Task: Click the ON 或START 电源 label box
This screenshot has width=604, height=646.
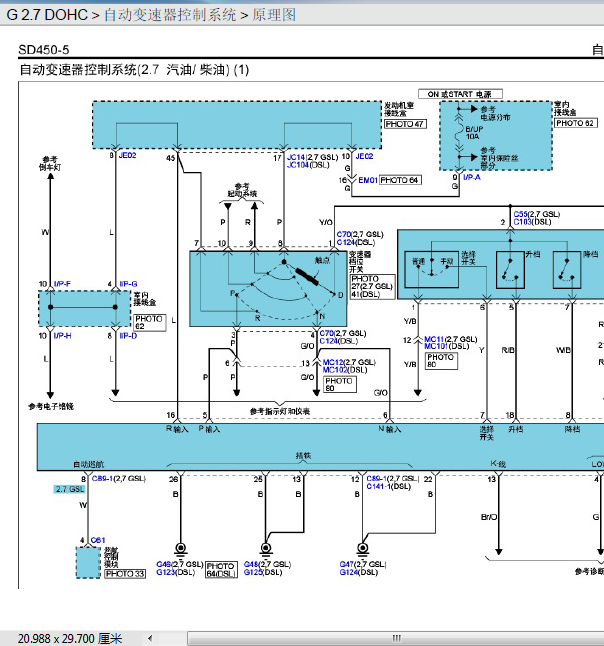Action: [460, 94]
